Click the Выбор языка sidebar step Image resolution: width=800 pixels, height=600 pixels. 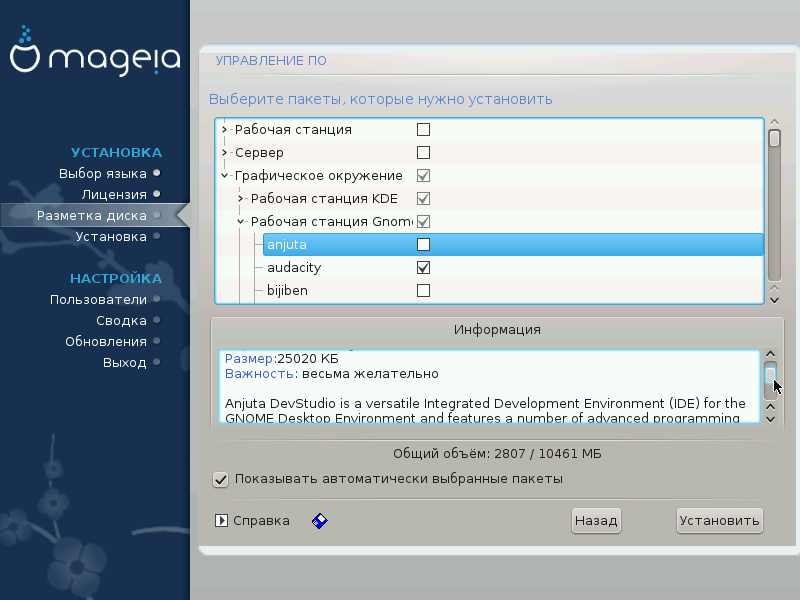[x=103, y=173]
